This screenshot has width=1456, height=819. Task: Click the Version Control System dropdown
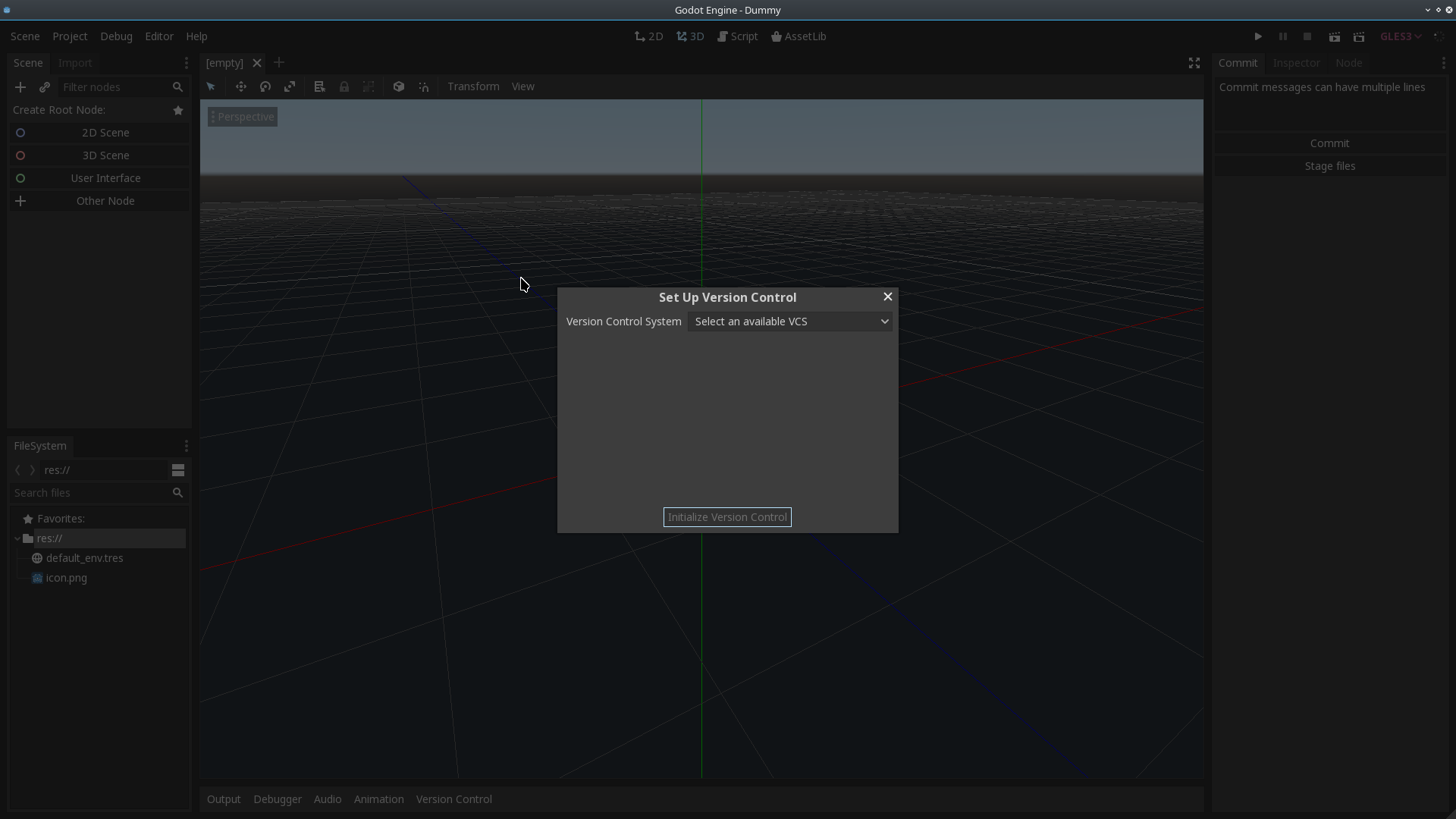[789, 321]
